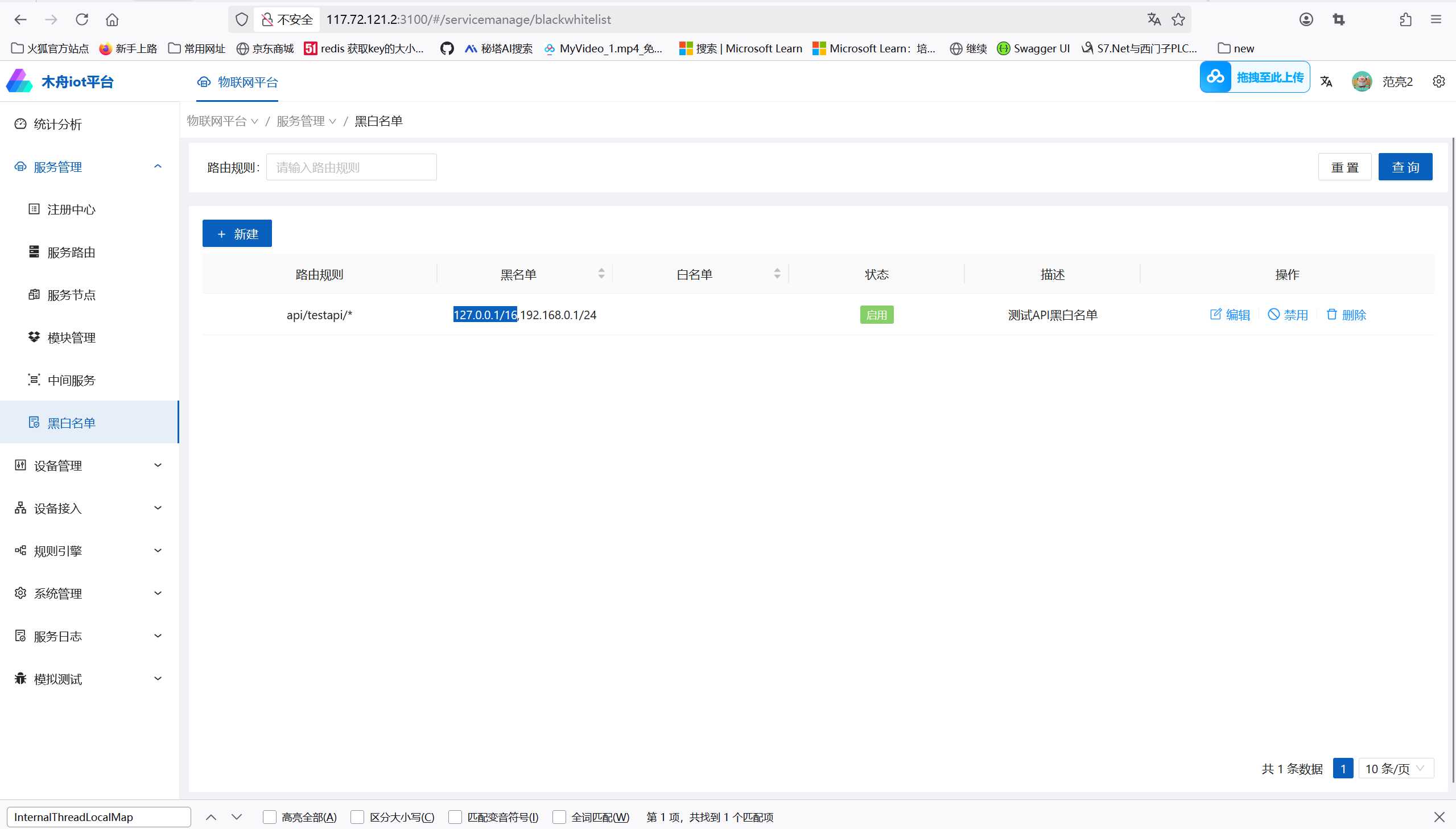This screenshot has height=829, width=1456.
Task: Sort table by 黑名单 column sorter
Action: [601, 274]
